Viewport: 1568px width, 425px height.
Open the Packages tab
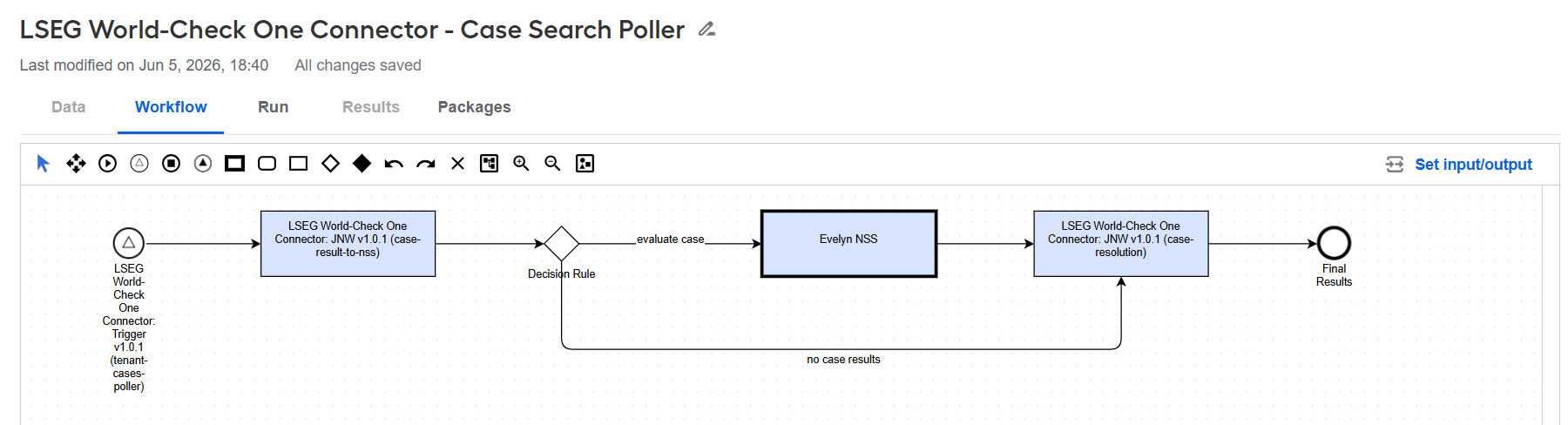(x=474, y=107)
